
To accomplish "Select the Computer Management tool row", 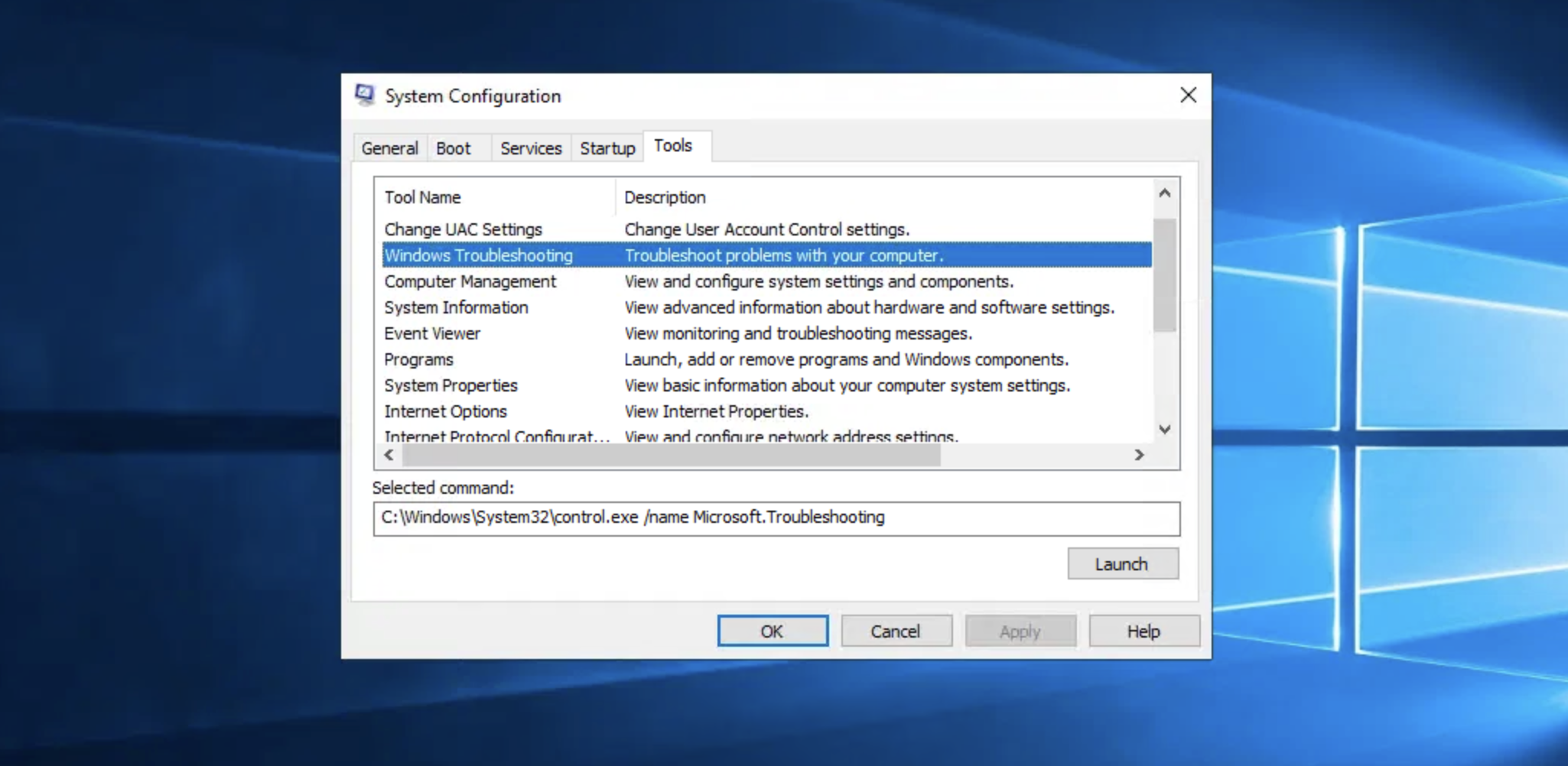I will [470, 281].
